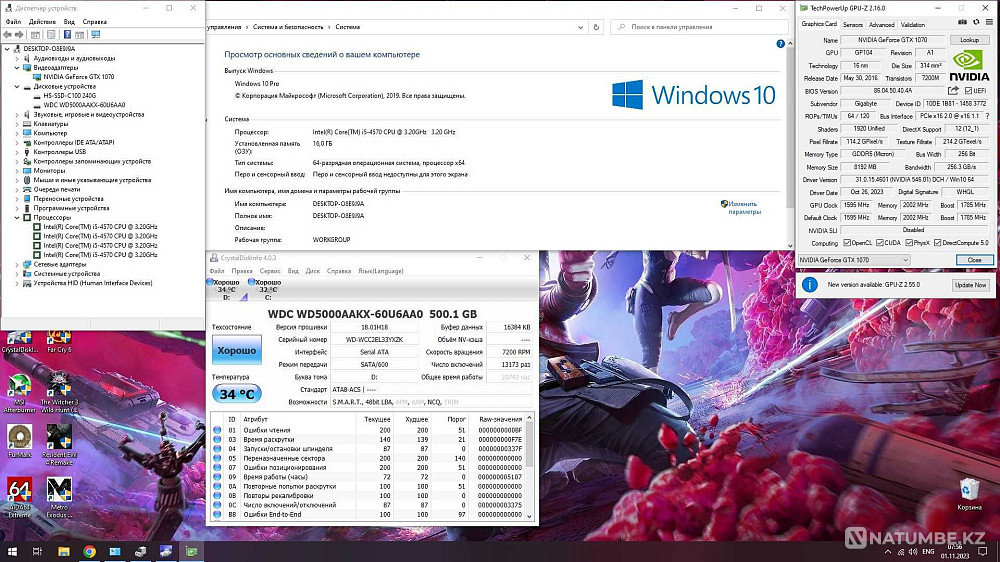This screenshot has height=562, width=1000.
Task: Open the MSI Afterburner desktop shortcut
Action: pyautogui.click(x=19, y=394)
